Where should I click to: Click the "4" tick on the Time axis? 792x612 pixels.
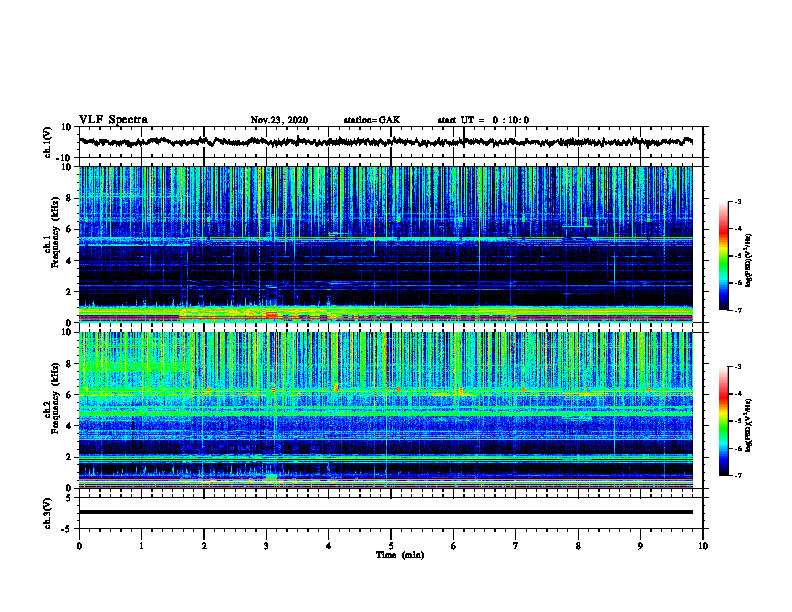pyautogui.click(x=329, y=546)
